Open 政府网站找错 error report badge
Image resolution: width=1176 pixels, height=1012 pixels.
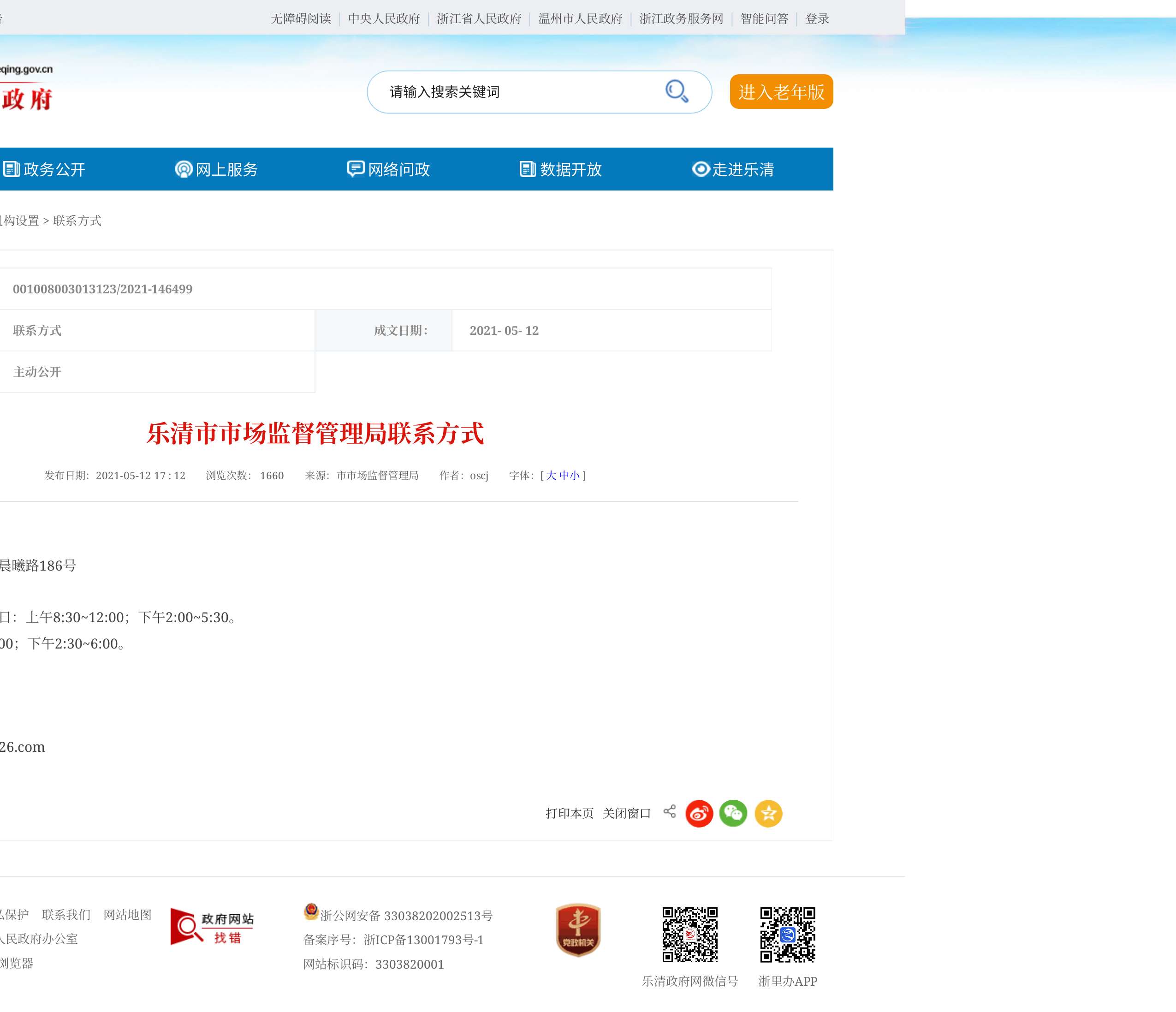pyautogui.click(x=212, y=927)
